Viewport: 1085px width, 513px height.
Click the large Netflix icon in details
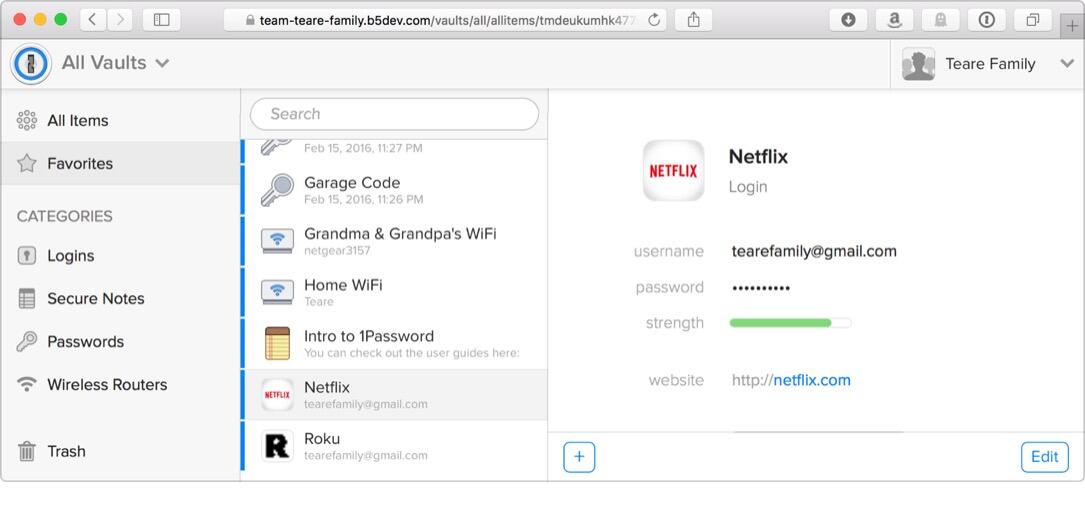673,170
